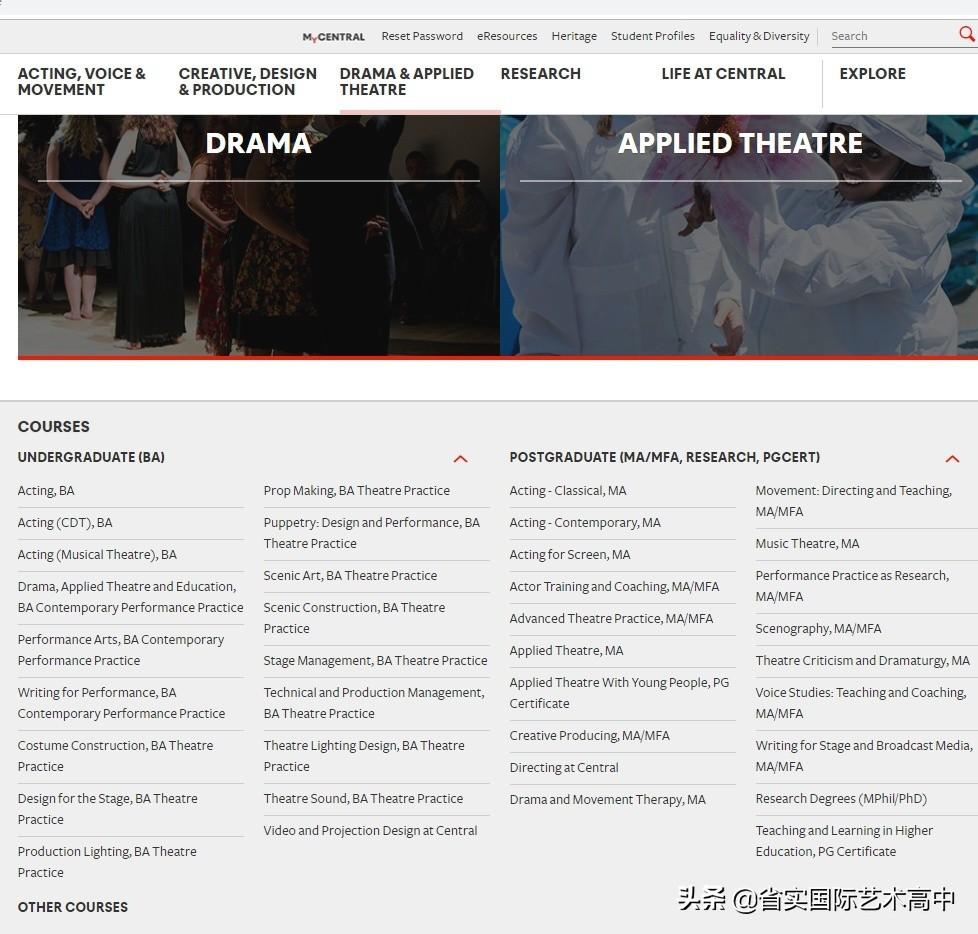Open the Explore menu
978x934 pixels.
point(872,74)
